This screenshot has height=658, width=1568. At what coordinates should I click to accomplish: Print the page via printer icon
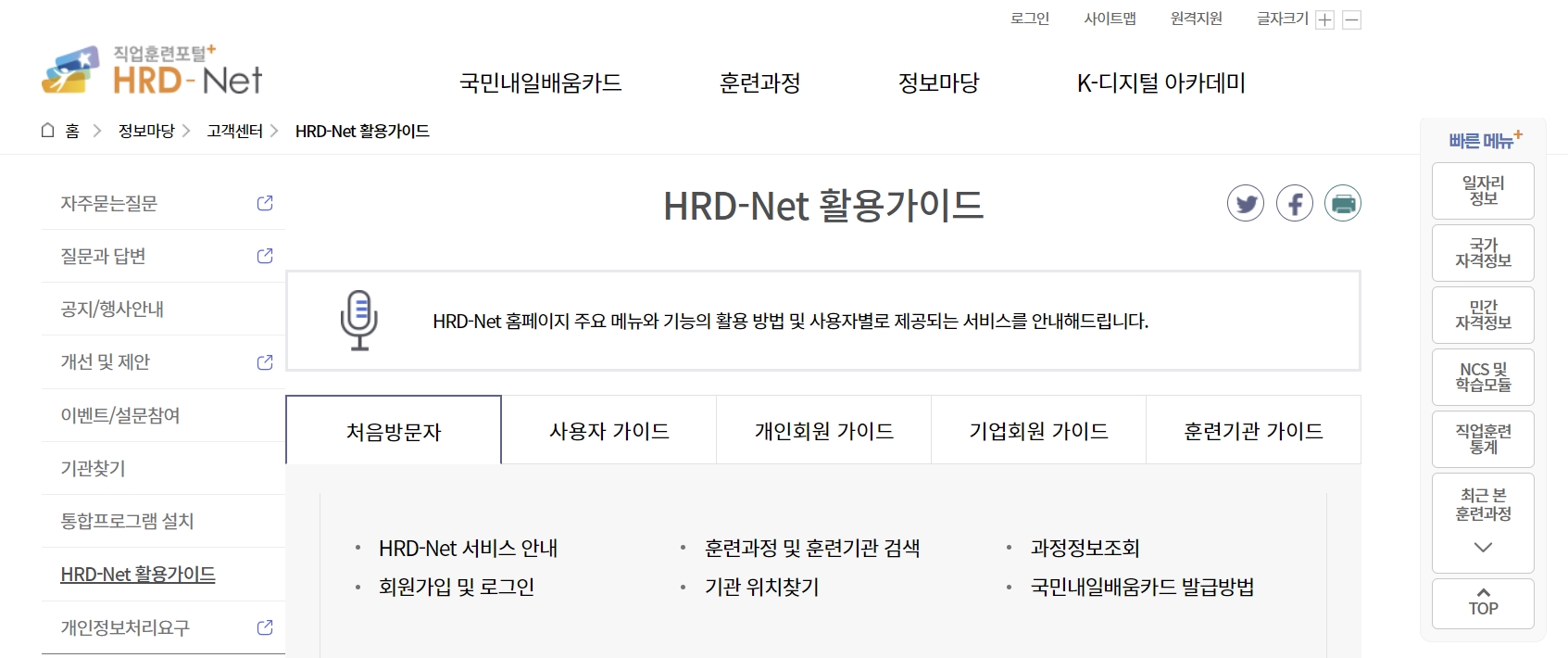1343,203
